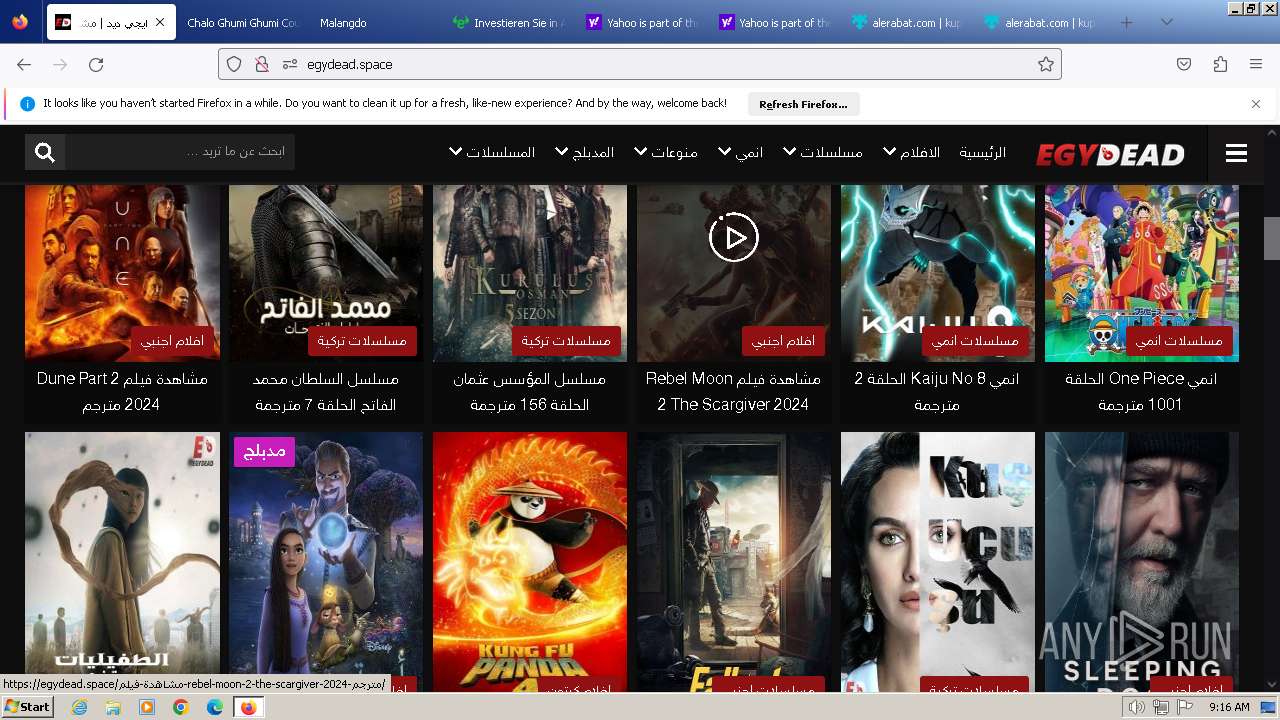Open the hamburger site menu icon
The image size is (1280, 720).
(x=1236, y=153)
